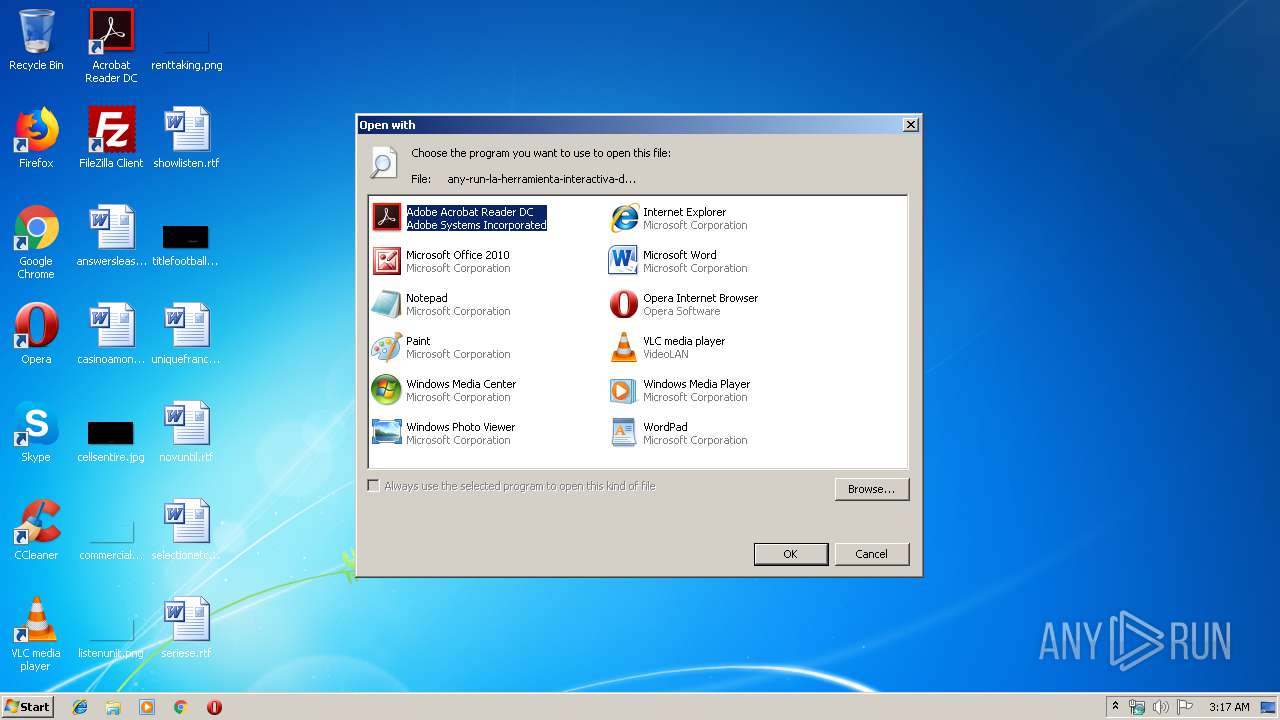The height and width of the screenshot is (720, 1280).
Task: Select the CCleaner desktop shortcut
Action: click(36, 530)
